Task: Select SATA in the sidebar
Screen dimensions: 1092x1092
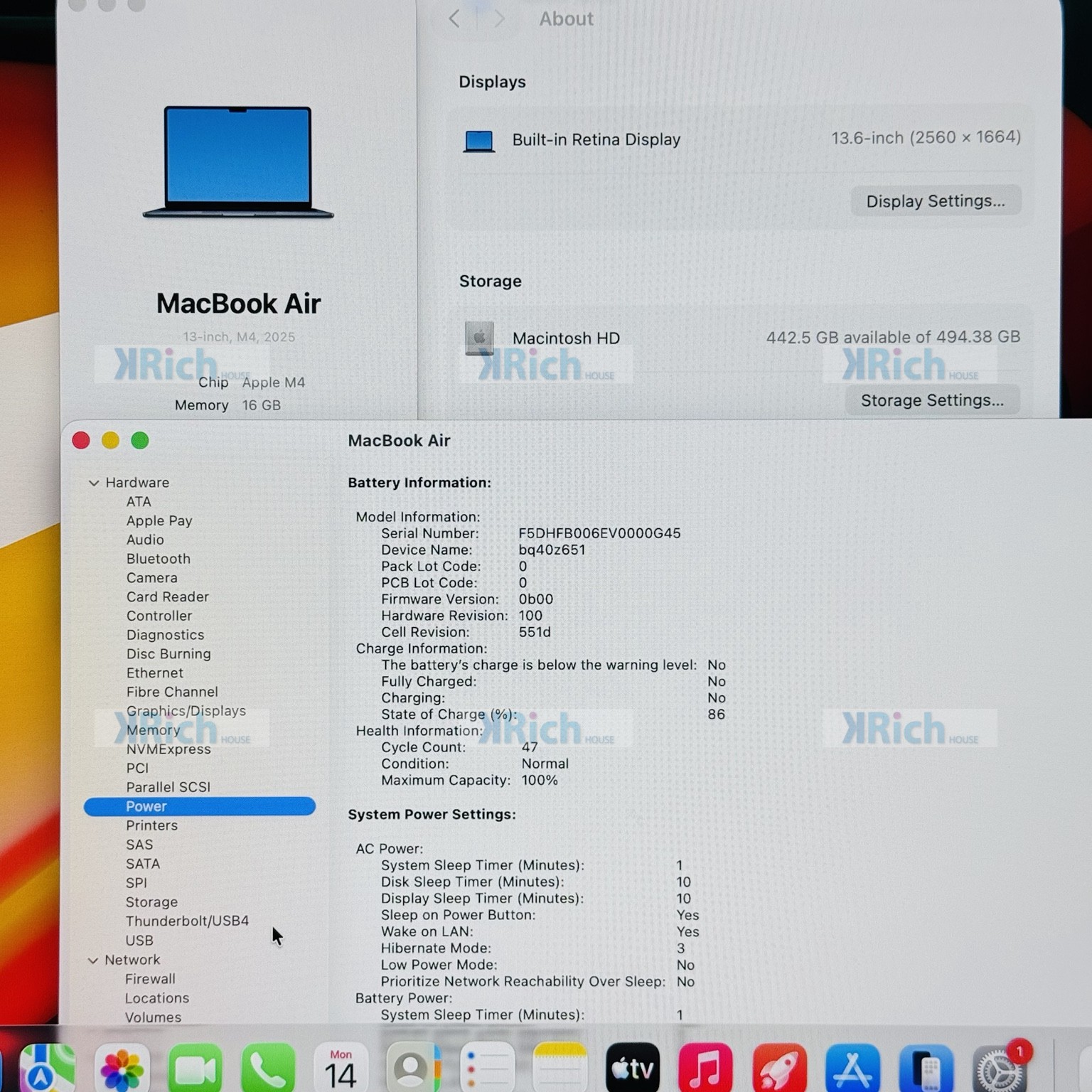Action: tap(143, 864)
